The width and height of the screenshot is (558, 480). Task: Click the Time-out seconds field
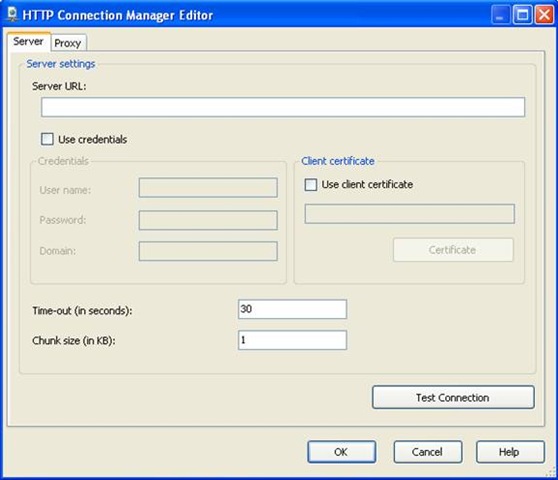point(292,309)
